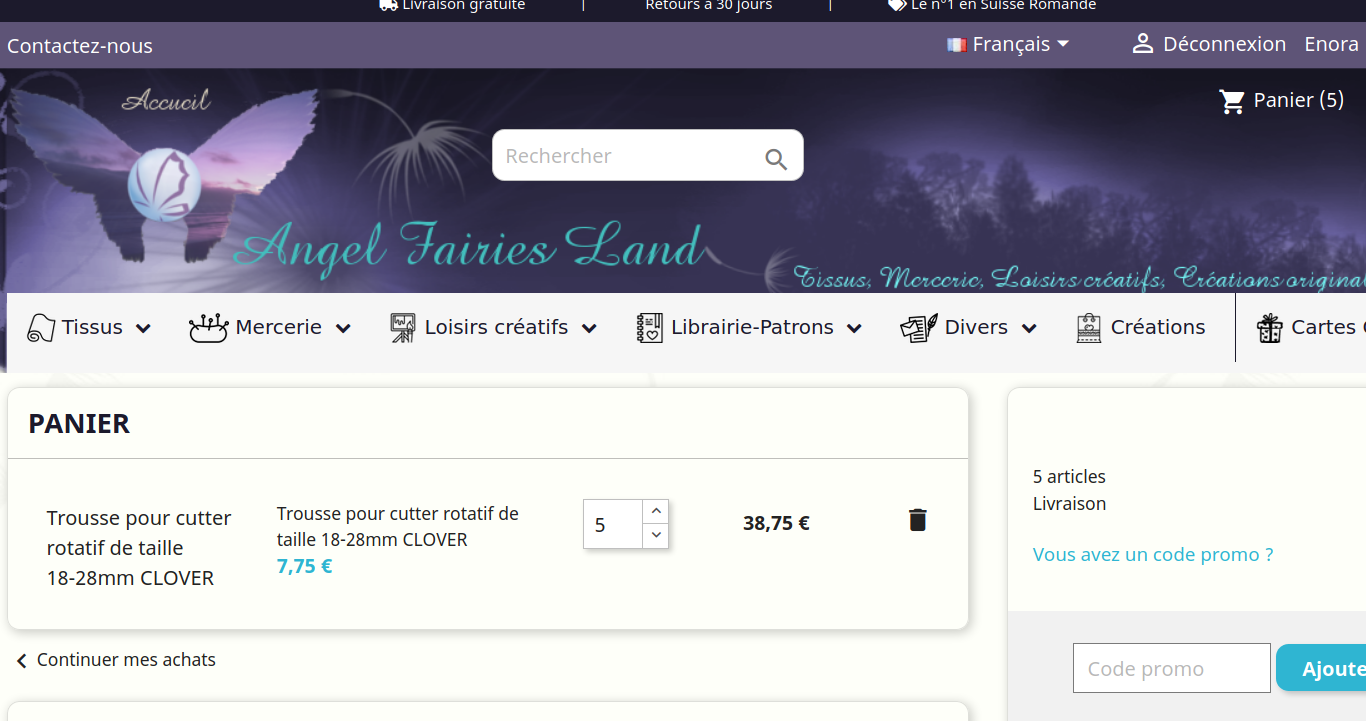Click Retours à 30 jours text
Image resolution: width=1366 pixels, height=721 pixels.
[x=709, y=5]
